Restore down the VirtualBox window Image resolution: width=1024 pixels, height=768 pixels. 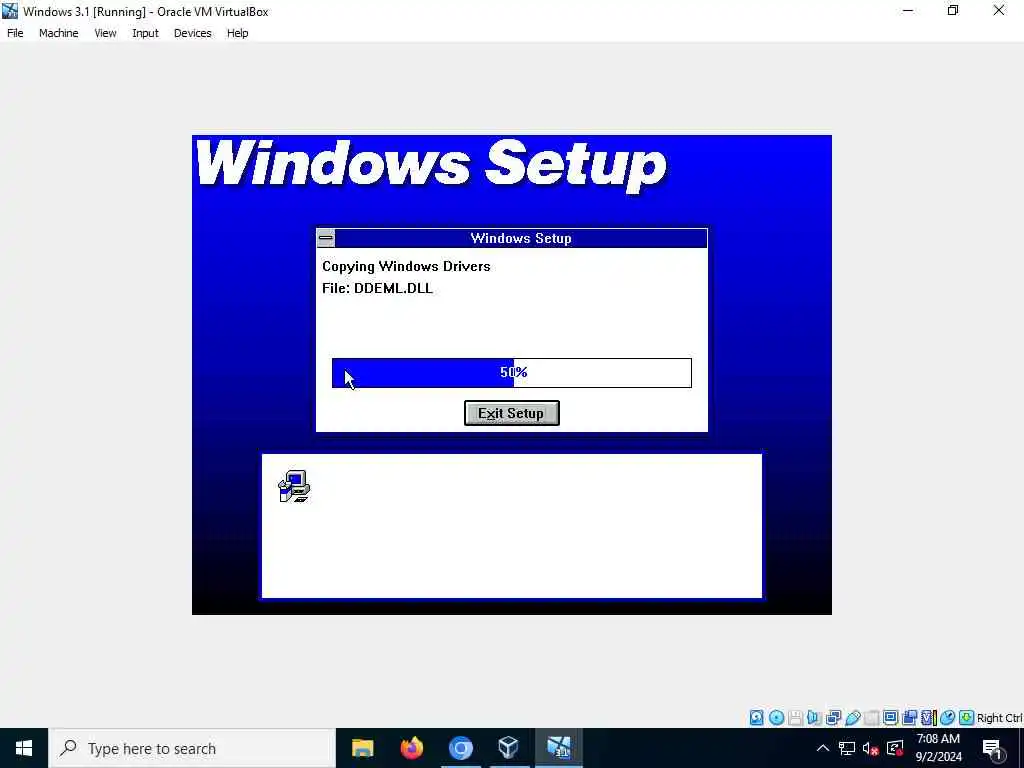pos(953,10)
